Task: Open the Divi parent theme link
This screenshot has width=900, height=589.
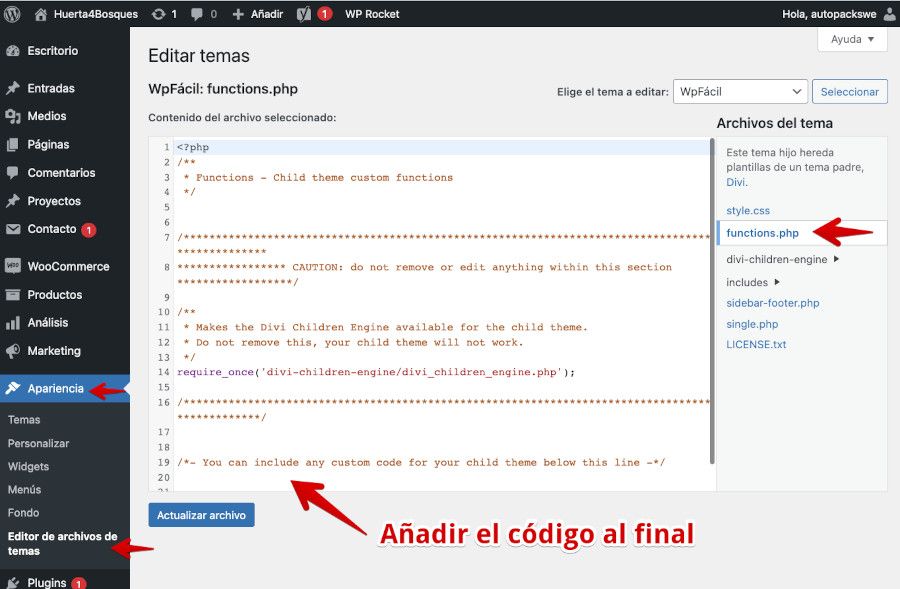Action: (736, 183)
